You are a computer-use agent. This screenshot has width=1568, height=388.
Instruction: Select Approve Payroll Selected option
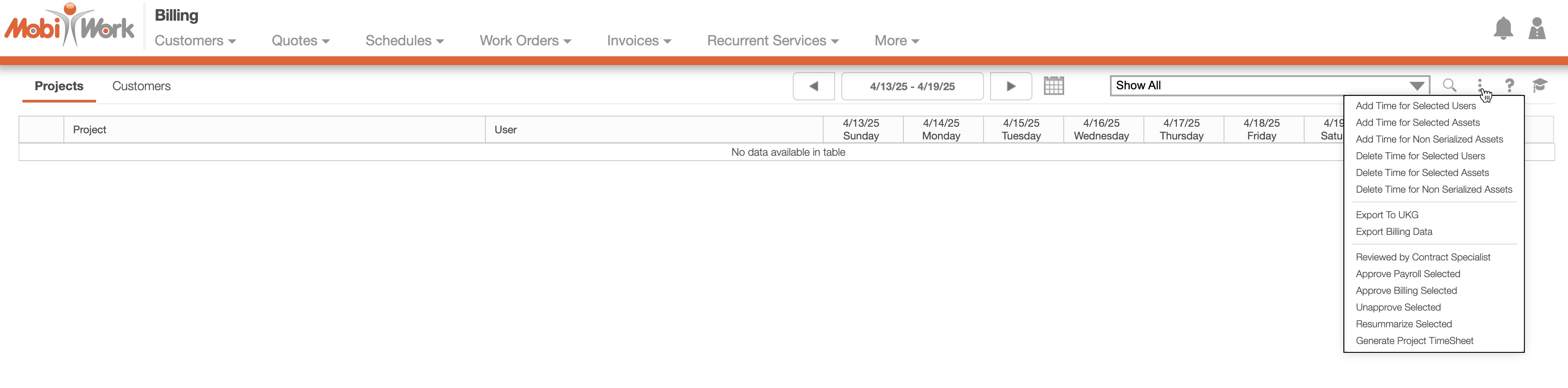(1407, 274)
